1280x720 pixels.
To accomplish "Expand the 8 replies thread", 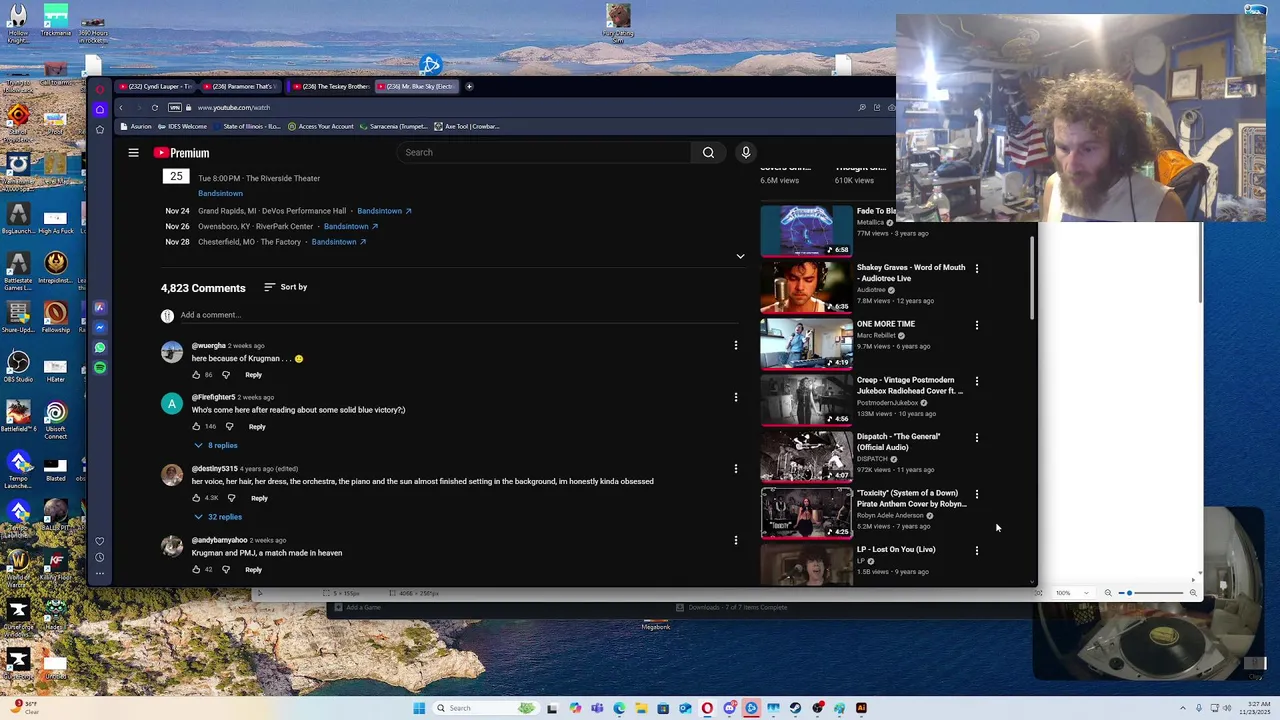I will coord(216,445).
